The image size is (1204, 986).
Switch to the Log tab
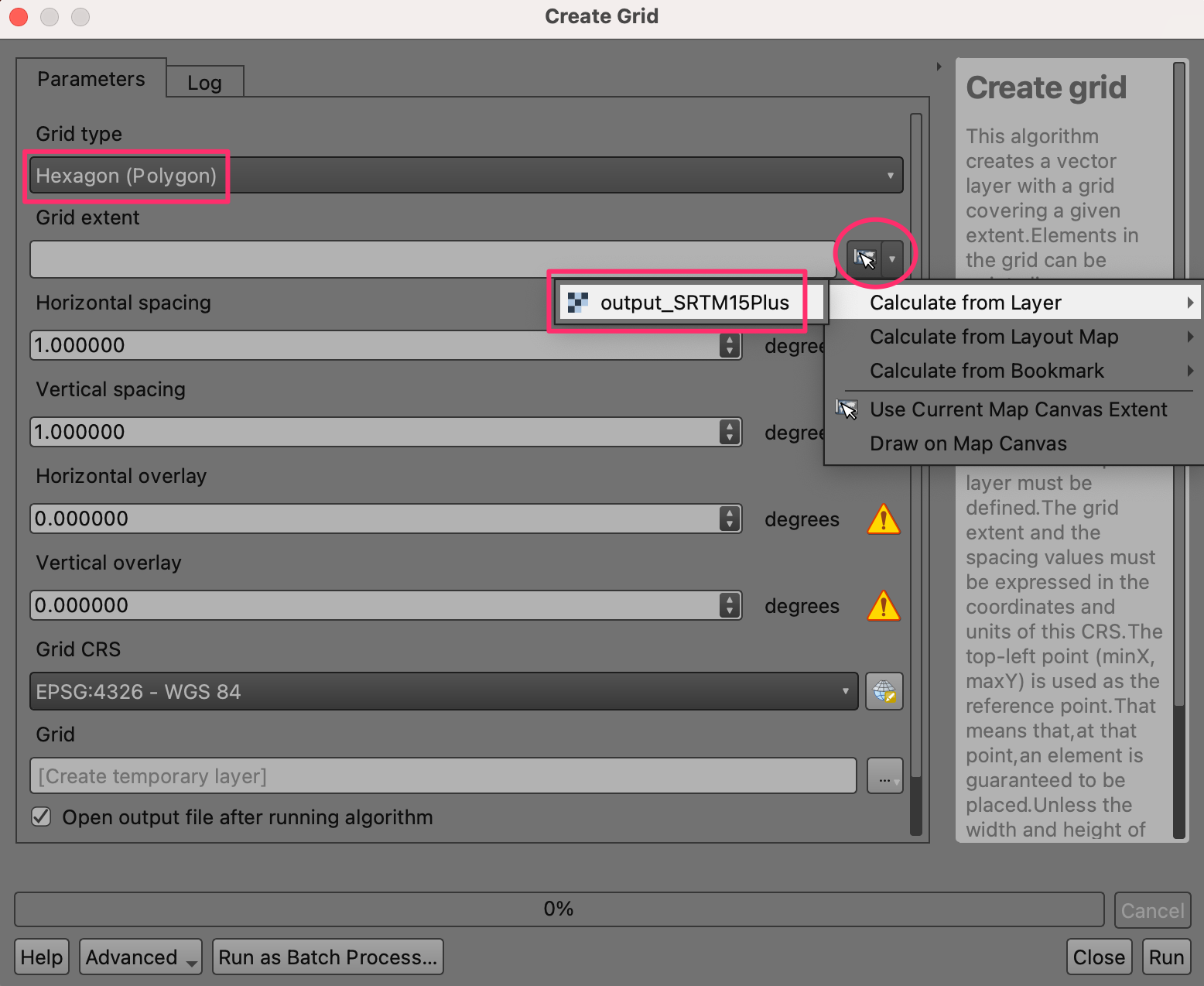204,83
